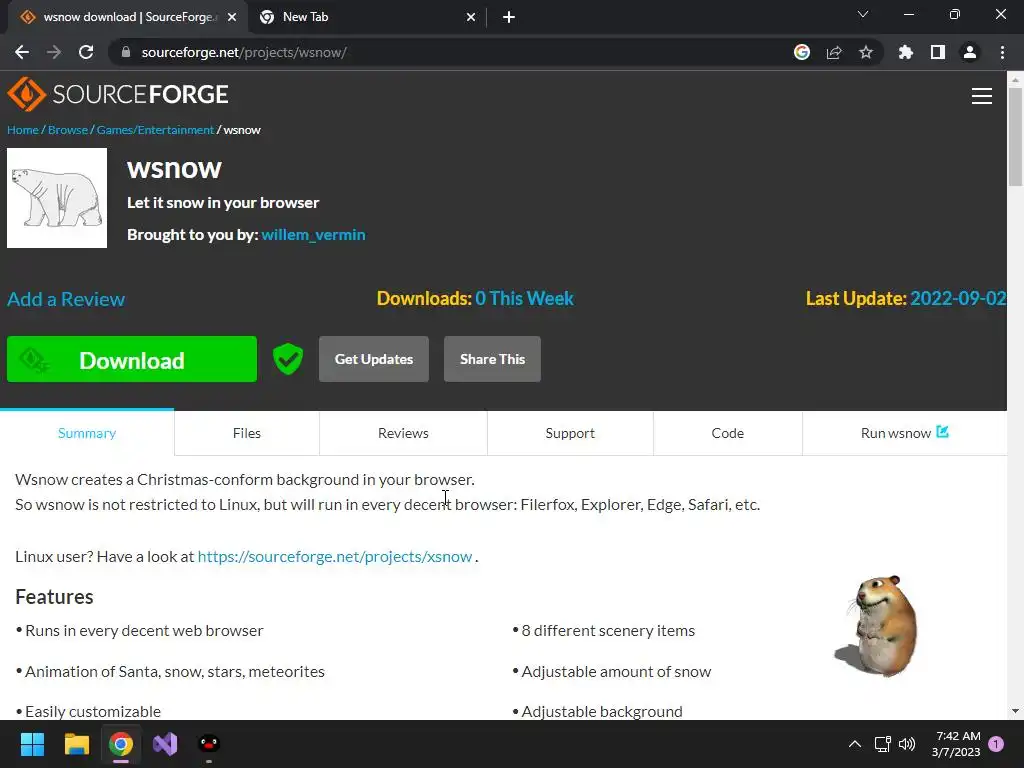This screenshot has height=768, width=1024.
Task: Click the address bar URL field
Action: 457,52
